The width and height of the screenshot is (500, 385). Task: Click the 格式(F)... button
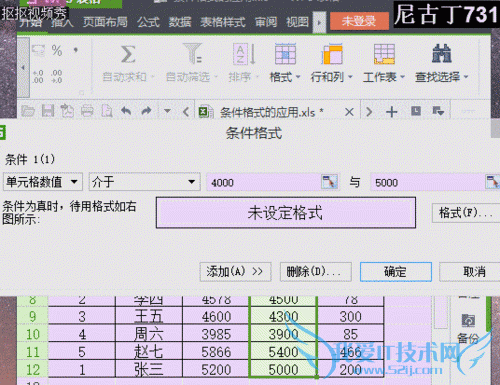click(466, 213)
